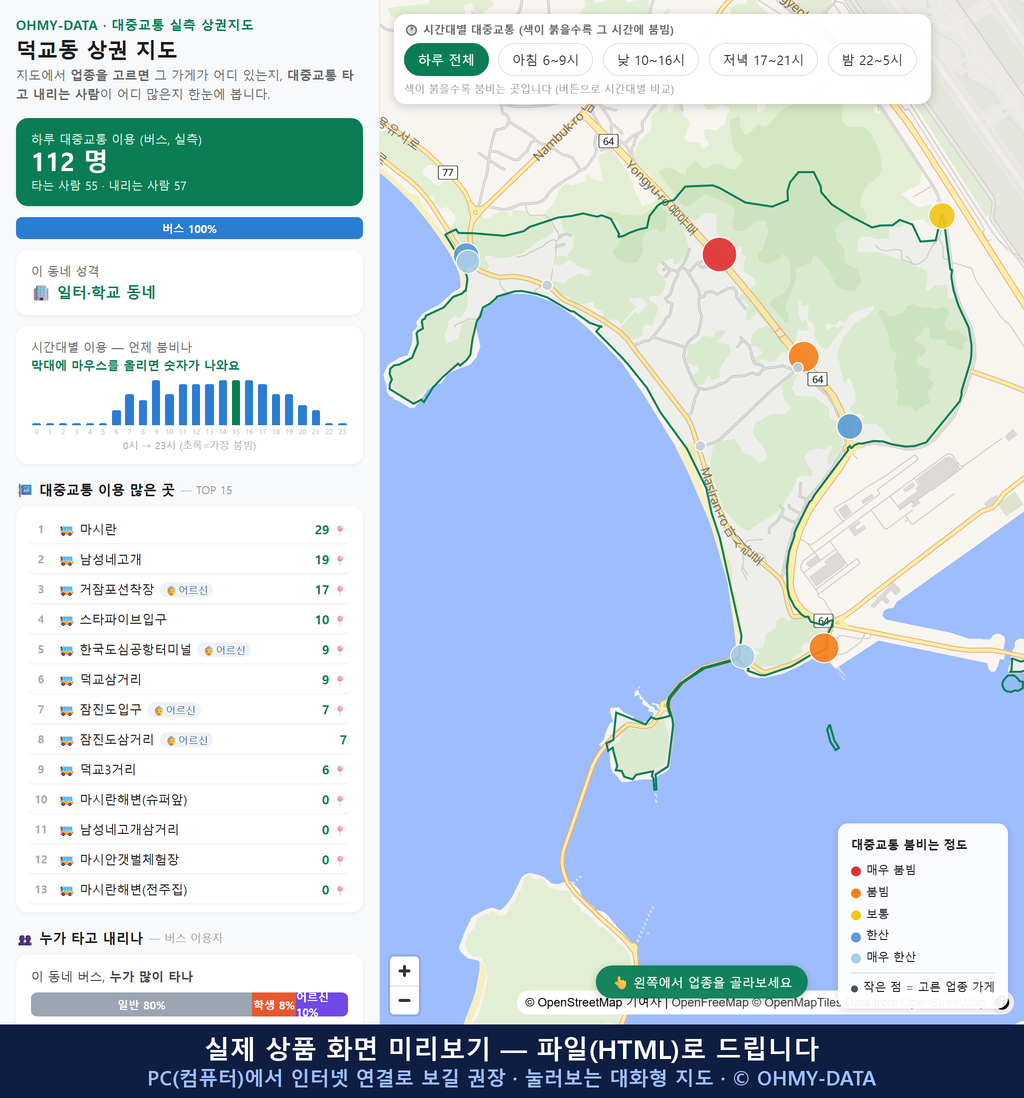Click light-blue marker near Masiran-ro south end
This screenshot has width=1024, height=1098.
pos(742,656)
